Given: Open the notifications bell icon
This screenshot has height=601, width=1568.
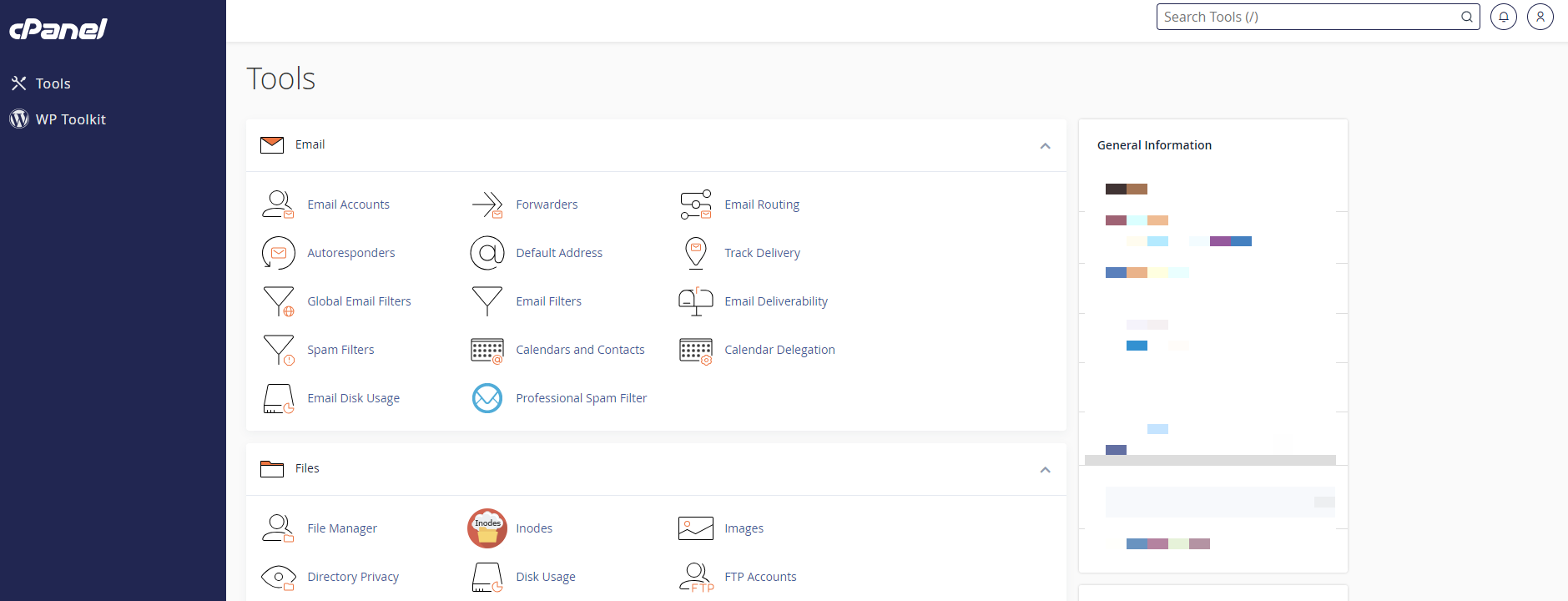Looking at the screenshot, I should (x=1503, y=17).
